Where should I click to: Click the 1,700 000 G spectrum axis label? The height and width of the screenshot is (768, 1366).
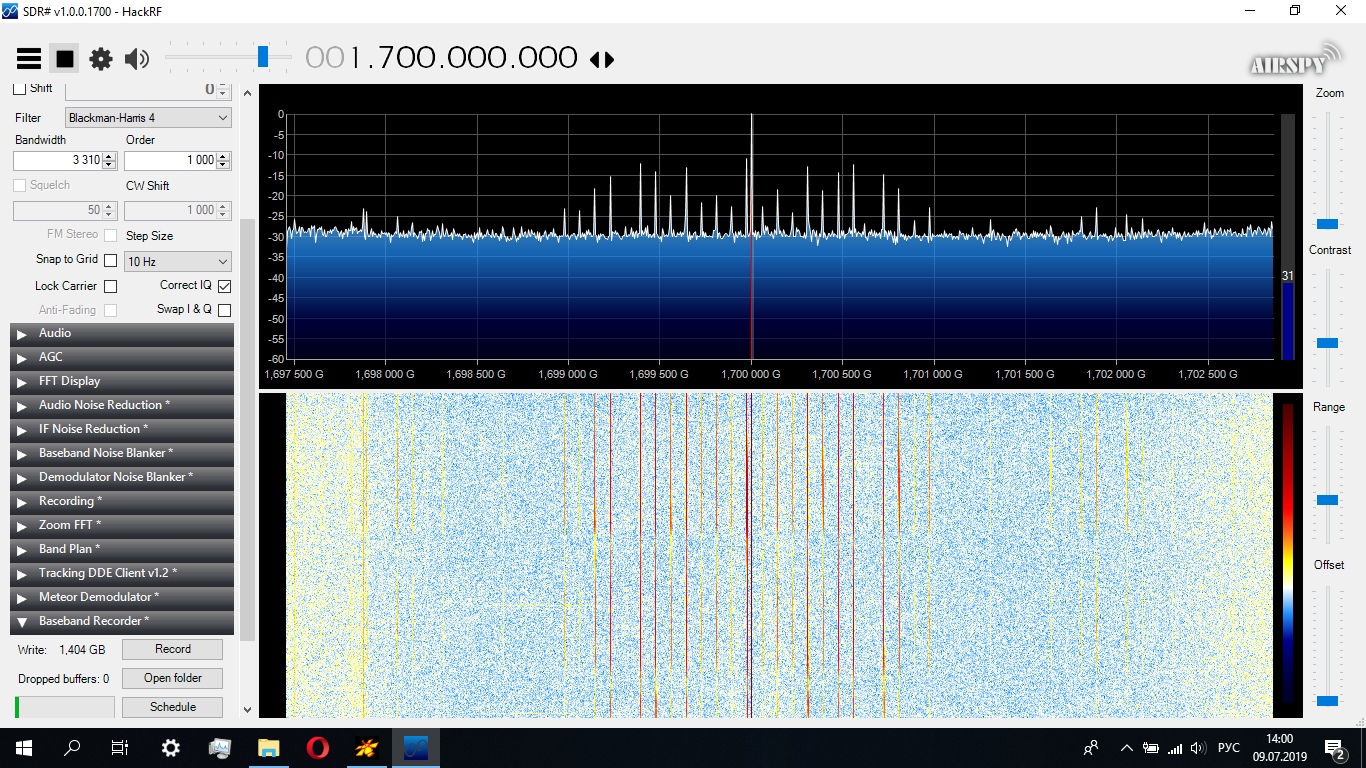751,375
